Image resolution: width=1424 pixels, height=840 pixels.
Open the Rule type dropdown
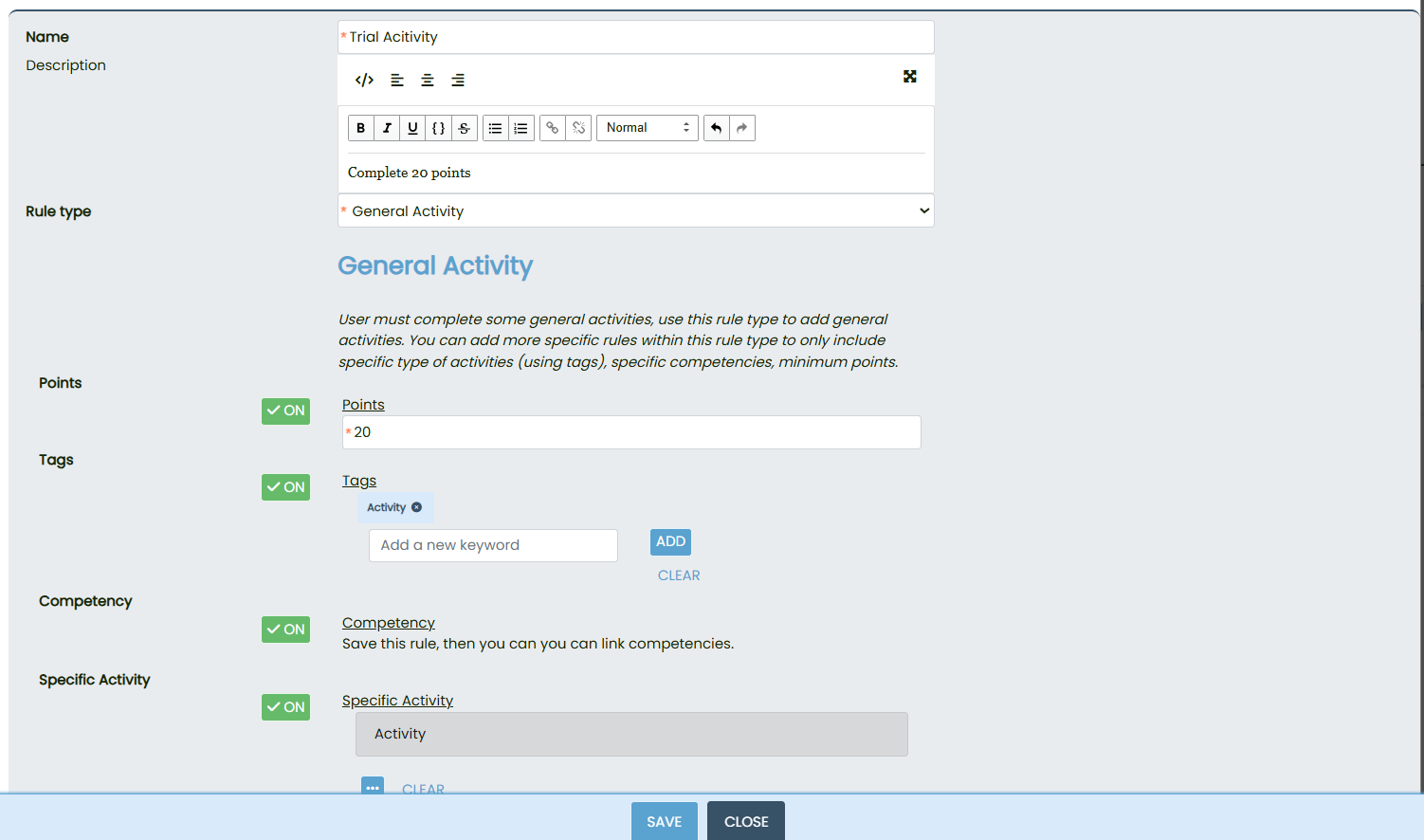pyautogui.click(x=635, y=210)
